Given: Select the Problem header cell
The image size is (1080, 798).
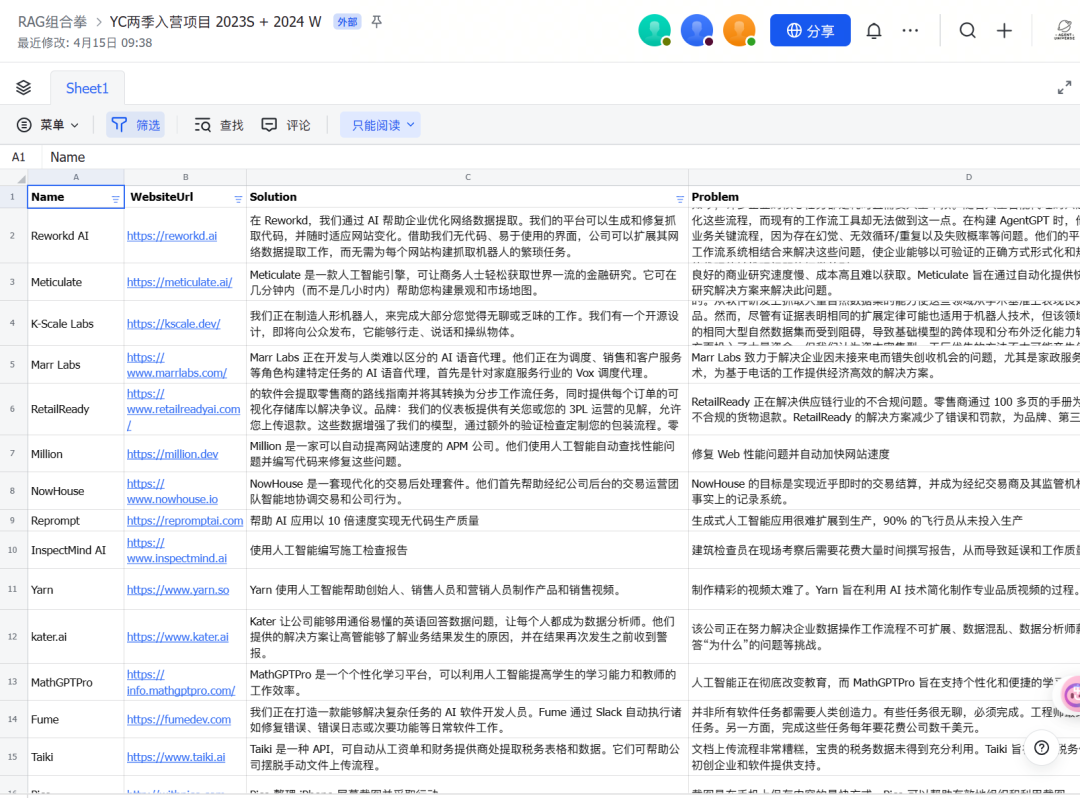Looking at the screenshot, I should [884, 197].
